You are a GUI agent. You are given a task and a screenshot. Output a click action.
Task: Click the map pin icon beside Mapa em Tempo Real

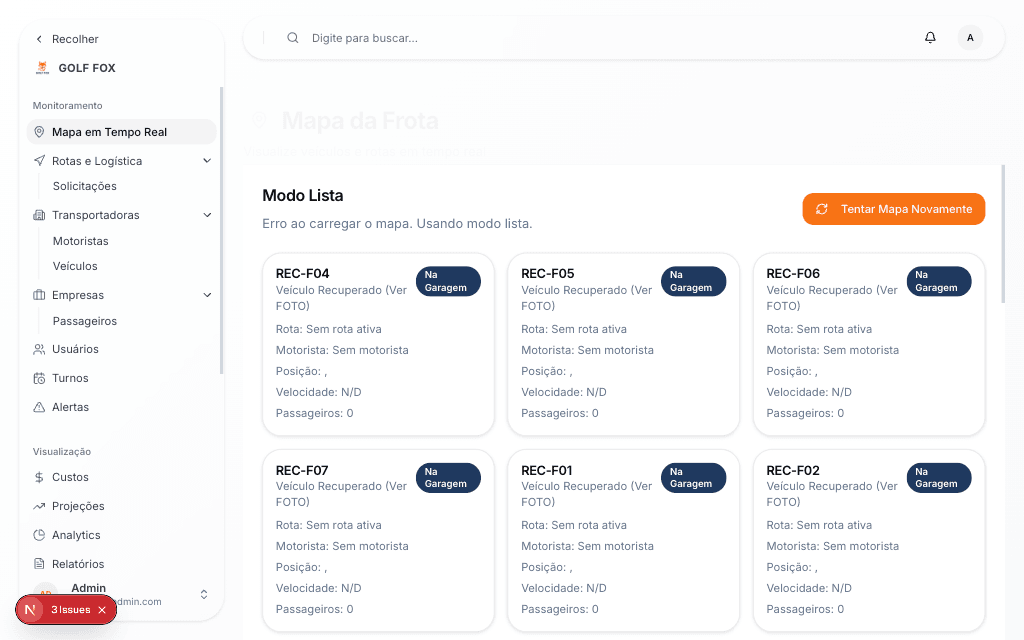(x=38, y=131)
